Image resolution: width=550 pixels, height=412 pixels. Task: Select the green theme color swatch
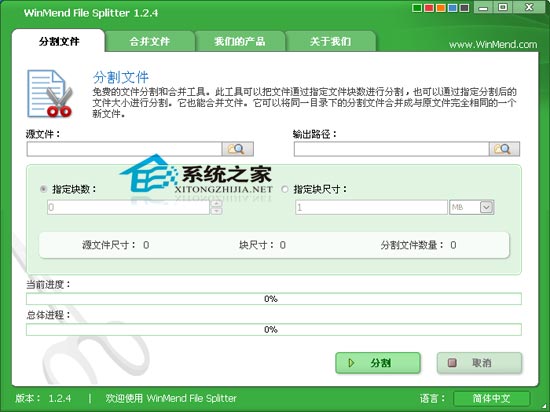417,8
